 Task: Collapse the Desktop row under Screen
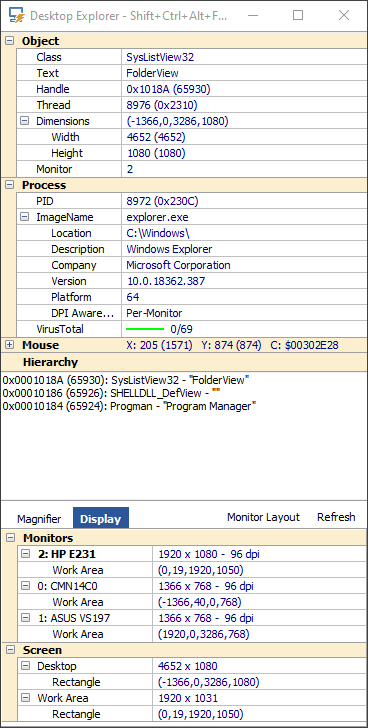pos(25,666)
